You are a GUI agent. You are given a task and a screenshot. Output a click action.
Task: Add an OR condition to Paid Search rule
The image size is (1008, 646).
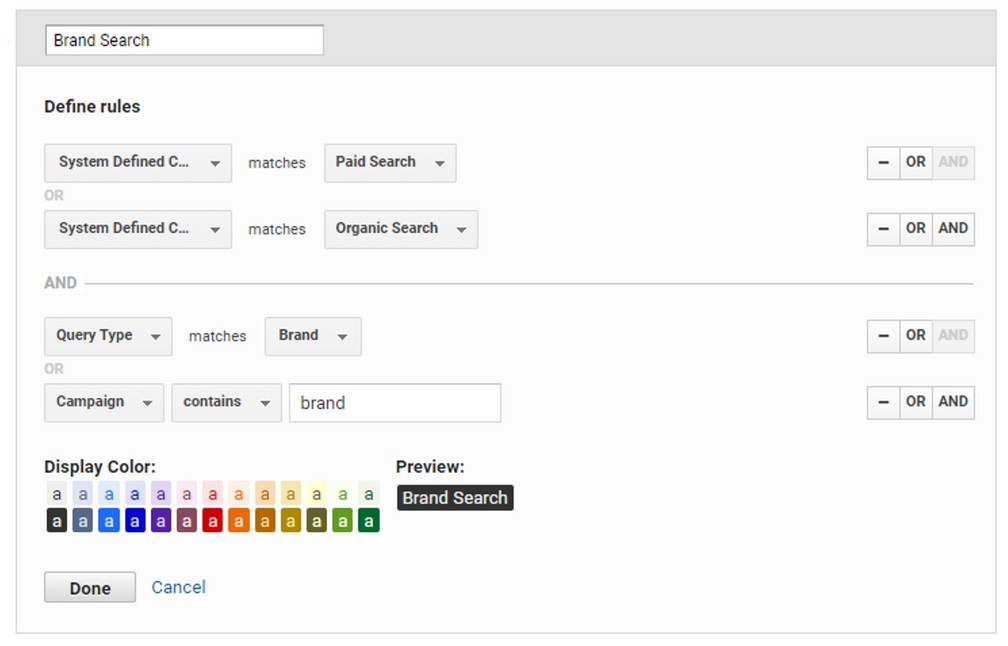point(915,163)
